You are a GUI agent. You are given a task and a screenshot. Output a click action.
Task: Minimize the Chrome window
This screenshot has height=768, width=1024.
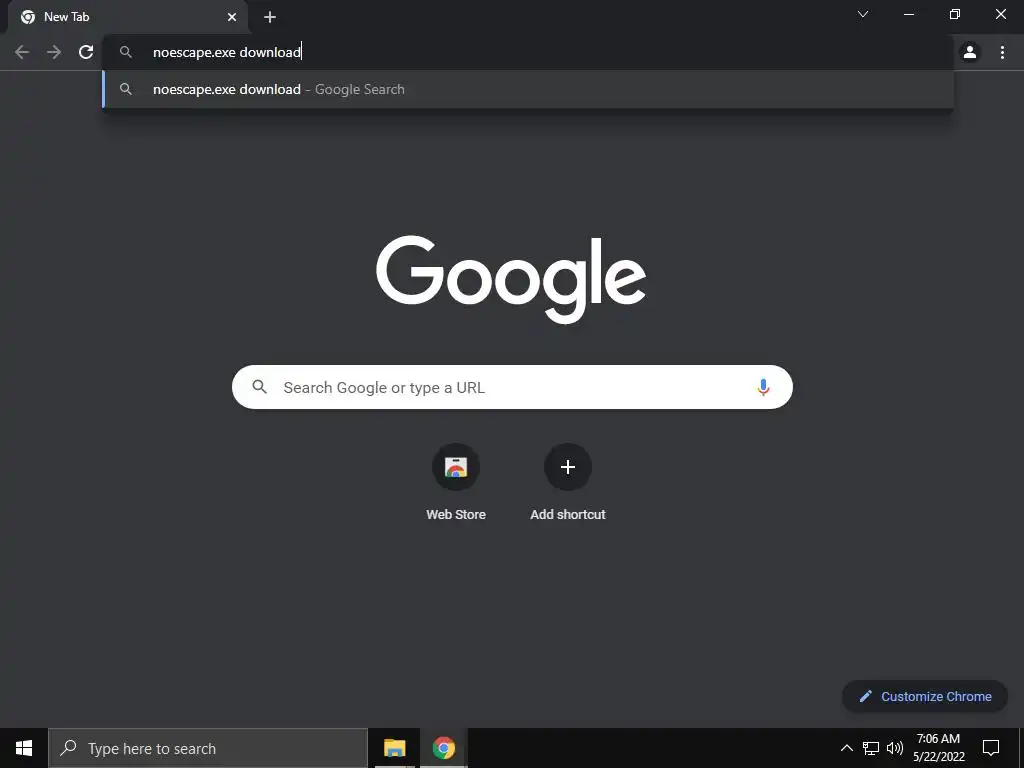click(x=908, y=14)
